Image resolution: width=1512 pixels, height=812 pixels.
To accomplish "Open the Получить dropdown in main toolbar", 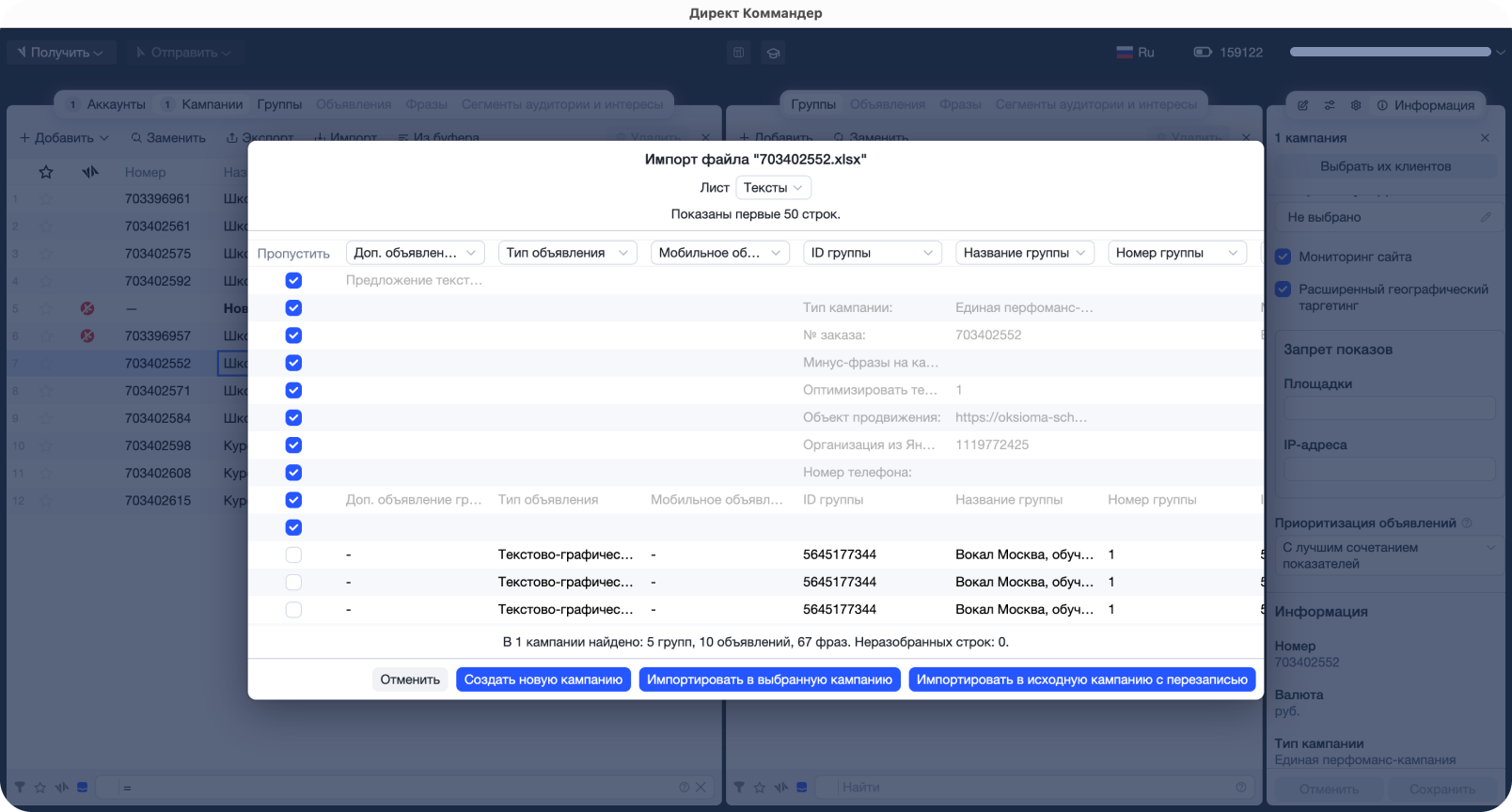I will pos(61,53).
